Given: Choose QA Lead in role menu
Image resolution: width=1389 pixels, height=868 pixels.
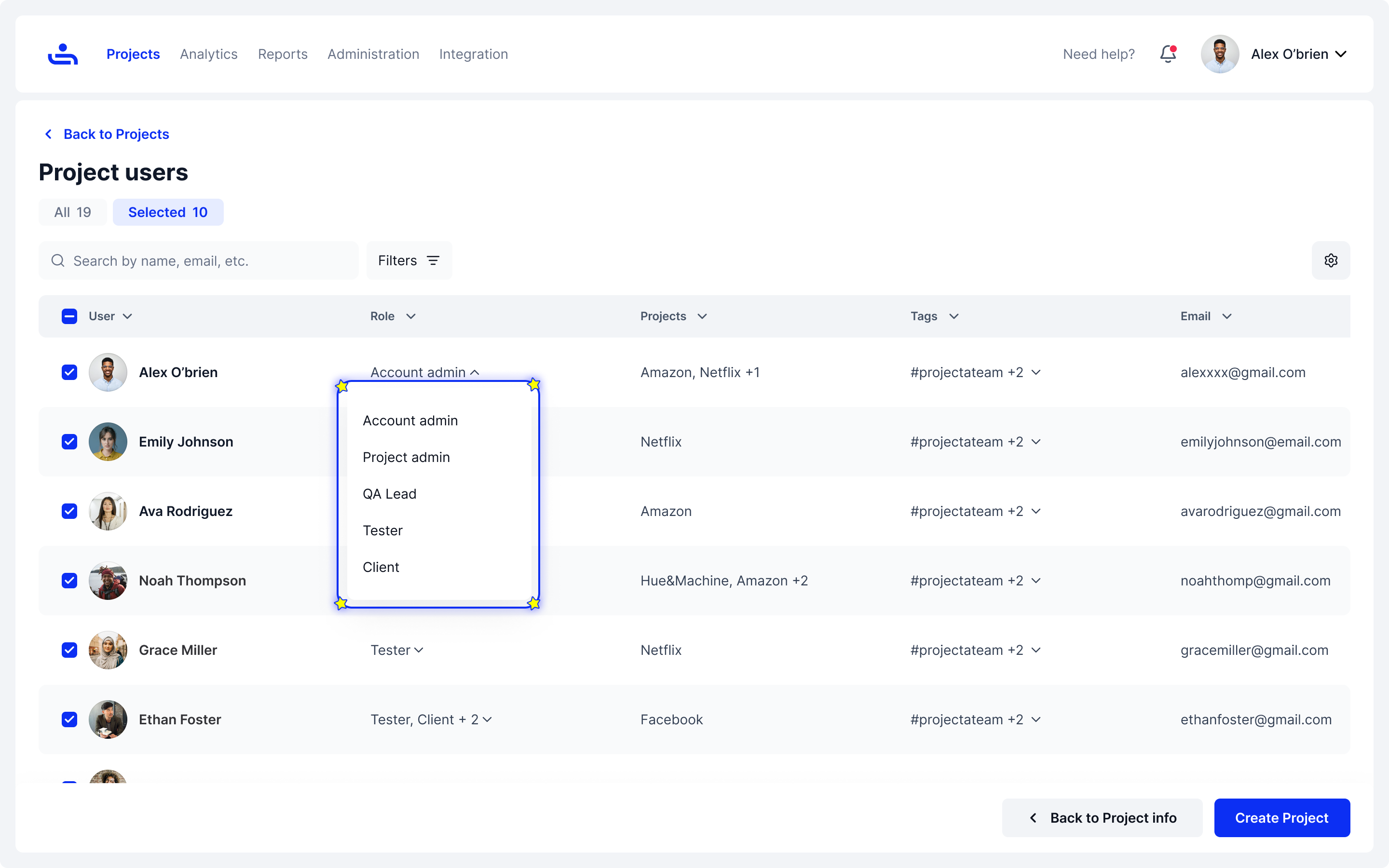Looking at the screenshot, I should 389,494.
